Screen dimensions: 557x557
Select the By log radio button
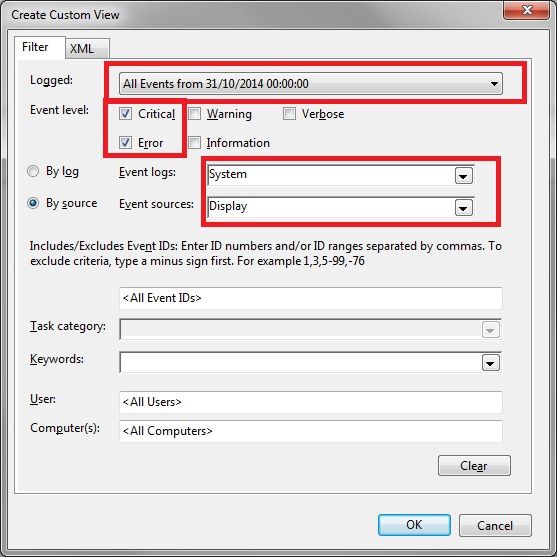pos(33,171)
